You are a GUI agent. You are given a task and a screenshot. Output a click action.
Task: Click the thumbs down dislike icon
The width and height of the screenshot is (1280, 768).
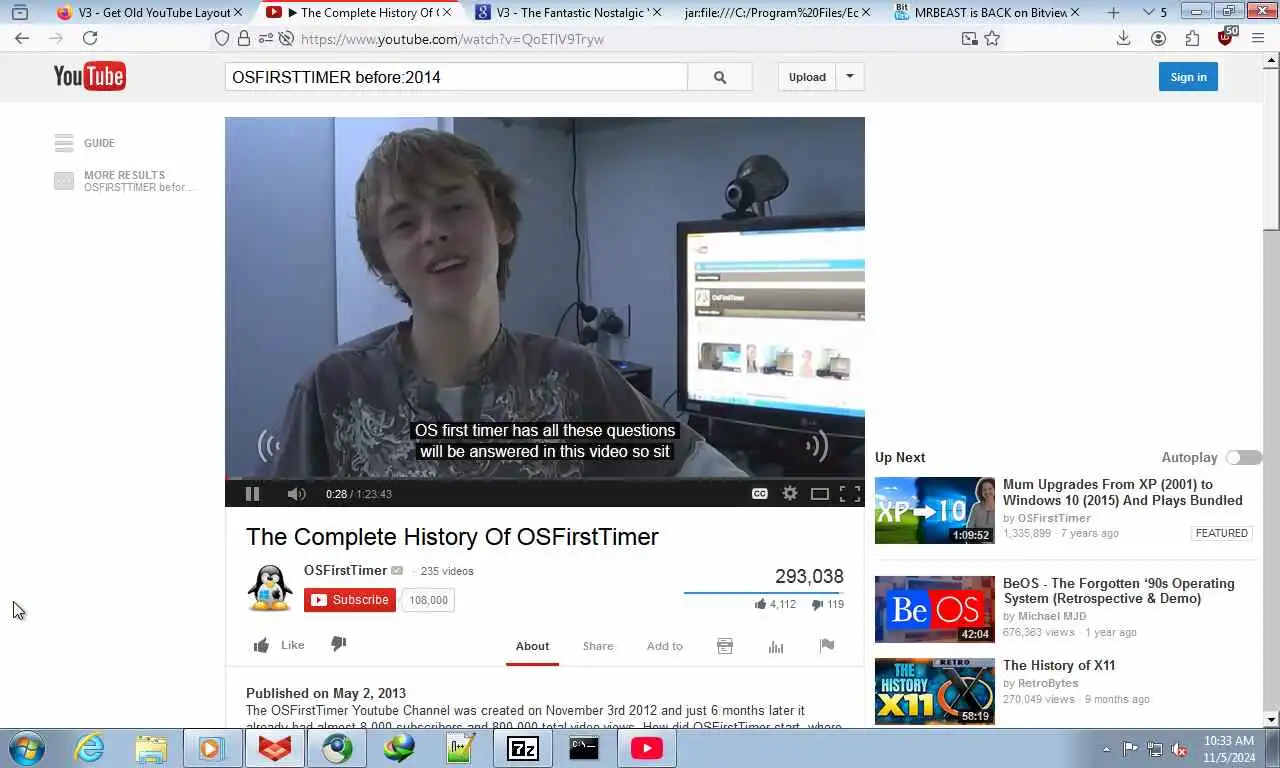(338, 644)
